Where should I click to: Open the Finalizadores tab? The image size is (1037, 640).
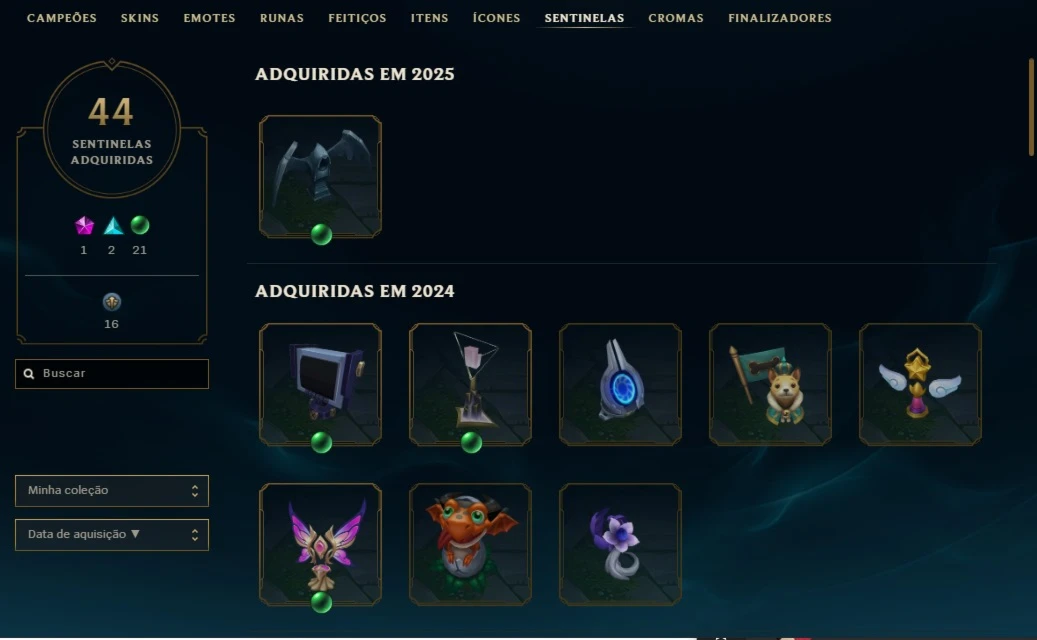780,18
